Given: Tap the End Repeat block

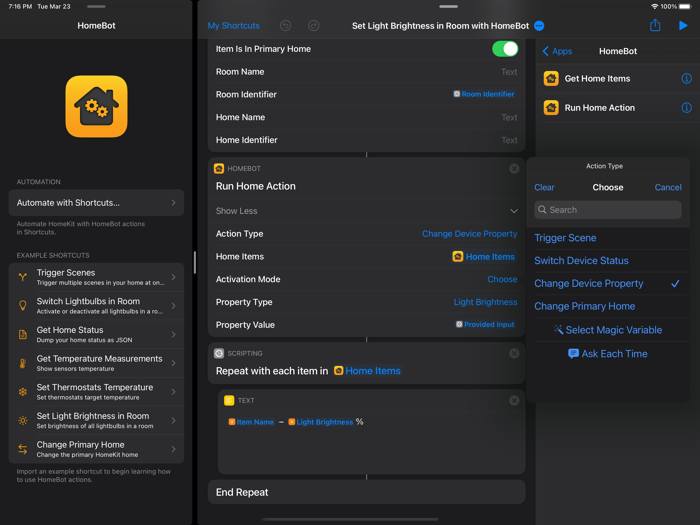Looking at the screenshot, I should coord(367,492).
